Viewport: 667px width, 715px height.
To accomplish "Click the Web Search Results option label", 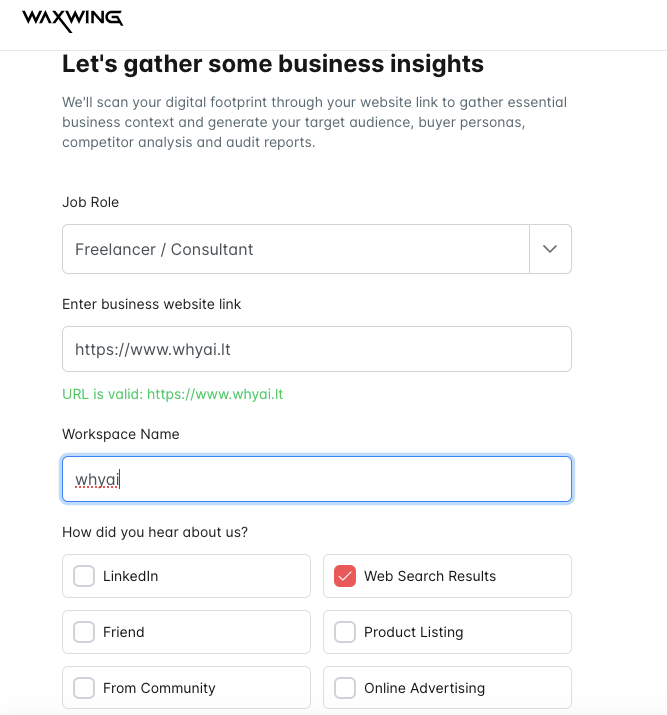I will tap(430, 576).
